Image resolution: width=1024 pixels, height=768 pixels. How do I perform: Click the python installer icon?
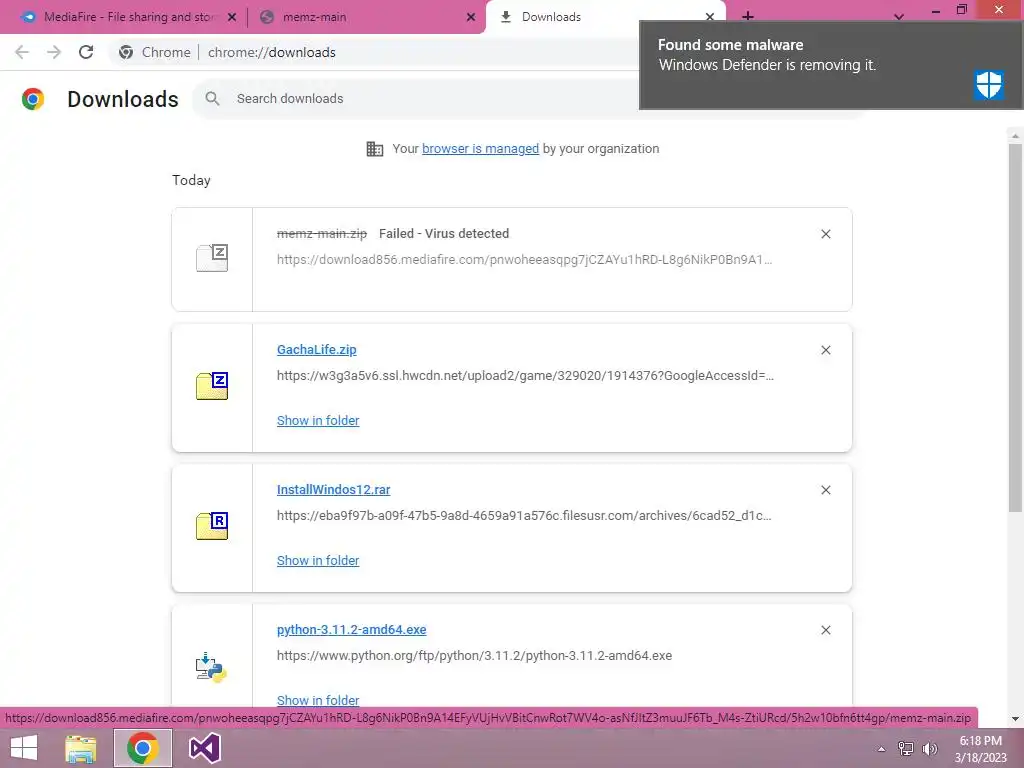pyautogui.click(x=211, y=667)
